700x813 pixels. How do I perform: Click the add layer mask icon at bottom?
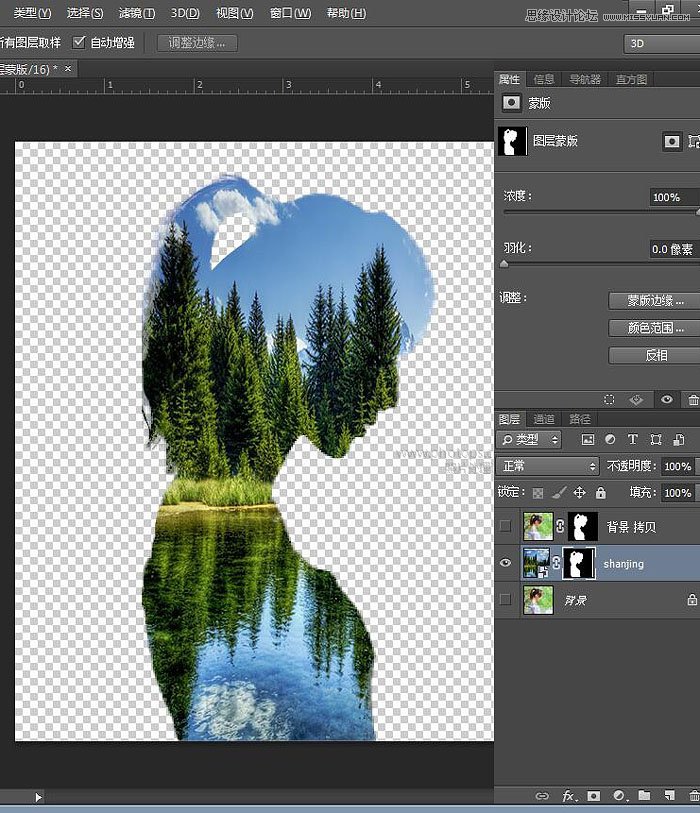[x=594, y=795]
